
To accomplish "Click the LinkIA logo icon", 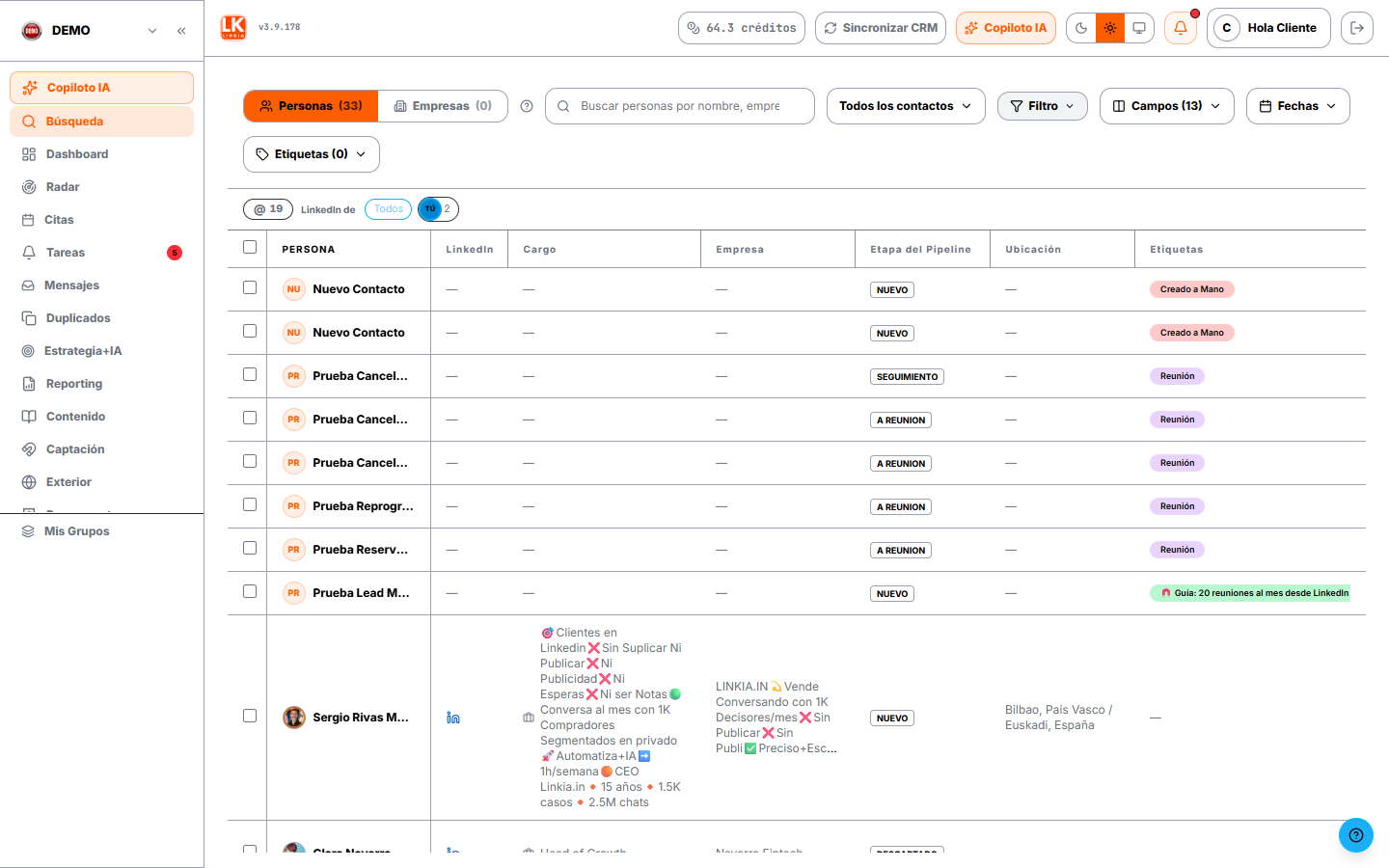I will [x=233, y=28].
